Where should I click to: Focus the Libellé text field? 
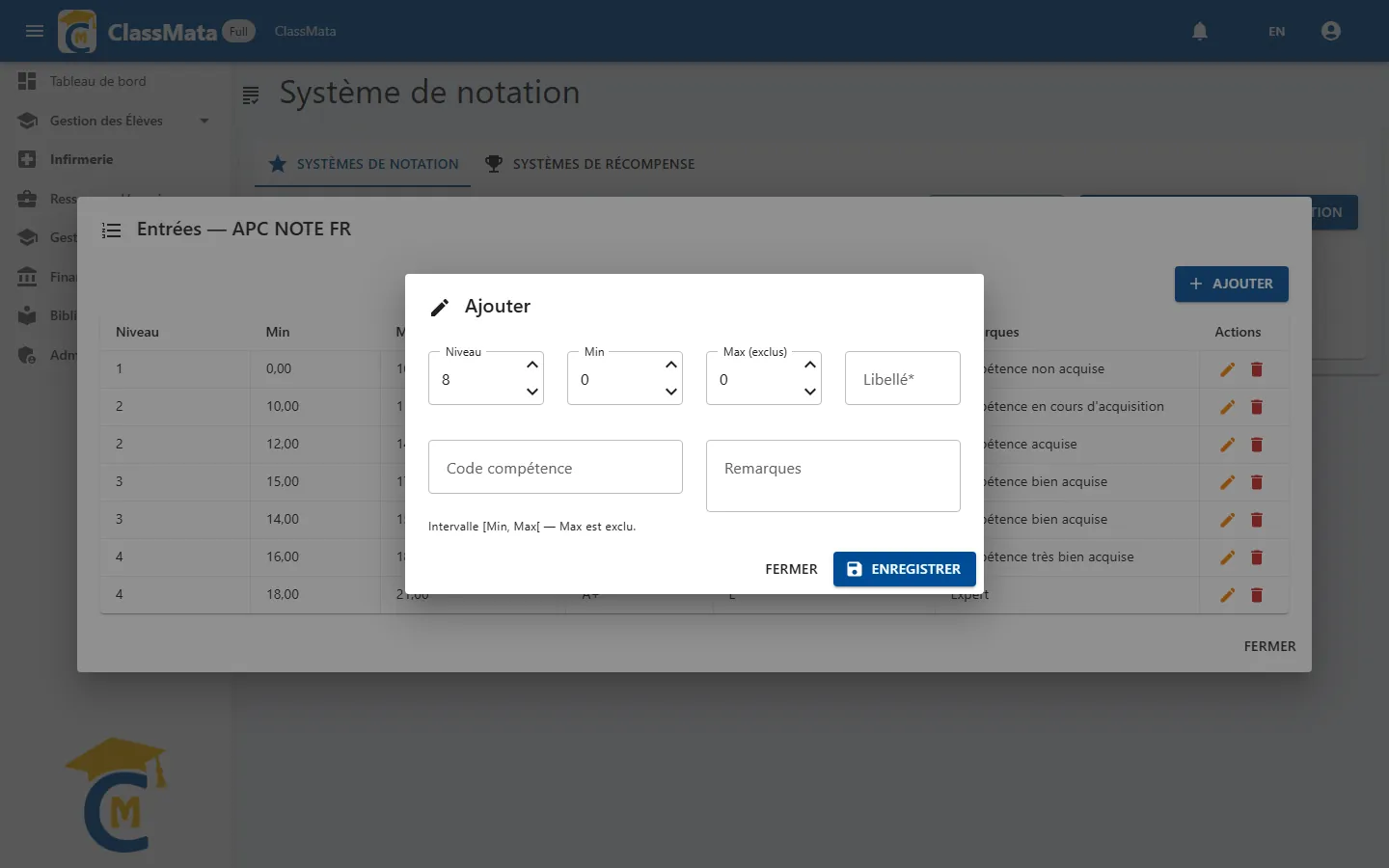(x=903, y=379)
